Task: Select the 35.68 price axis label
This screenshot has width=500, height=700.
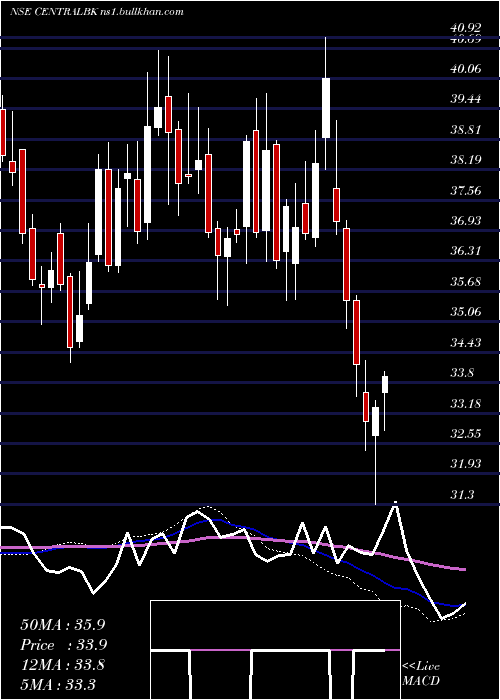Action: coord(466,282)
